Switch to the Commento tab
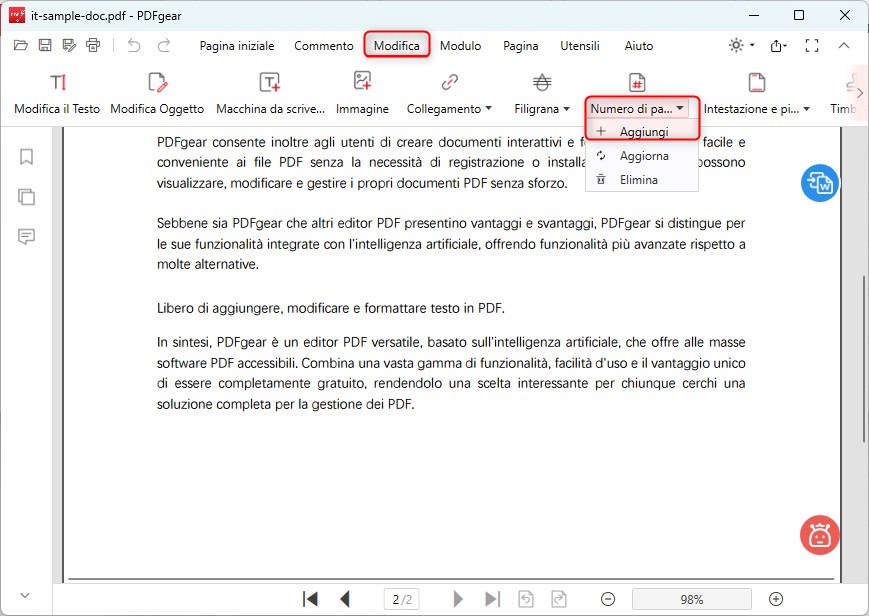869x616 pixels. [323, 45]
